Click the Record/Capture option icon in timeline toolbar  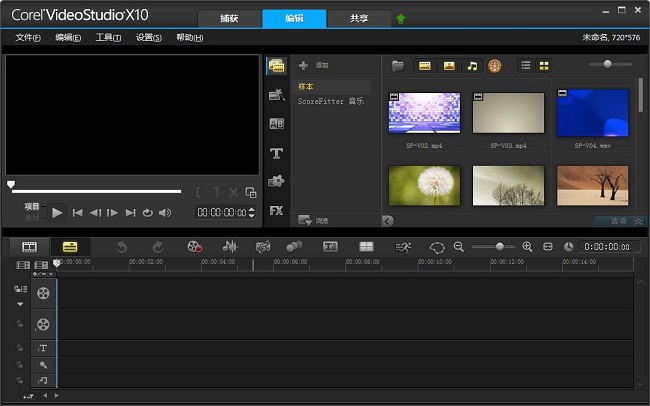point(194,247)
